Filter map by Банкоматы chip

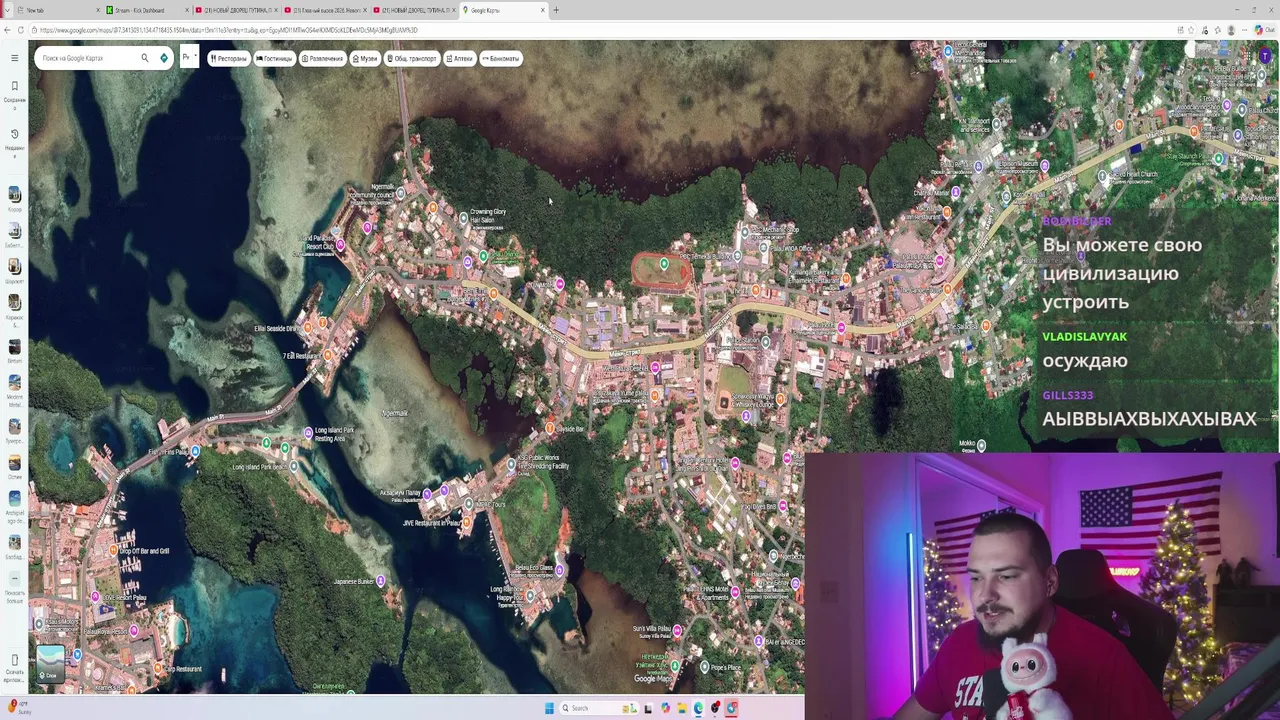(x=501, y=58)
